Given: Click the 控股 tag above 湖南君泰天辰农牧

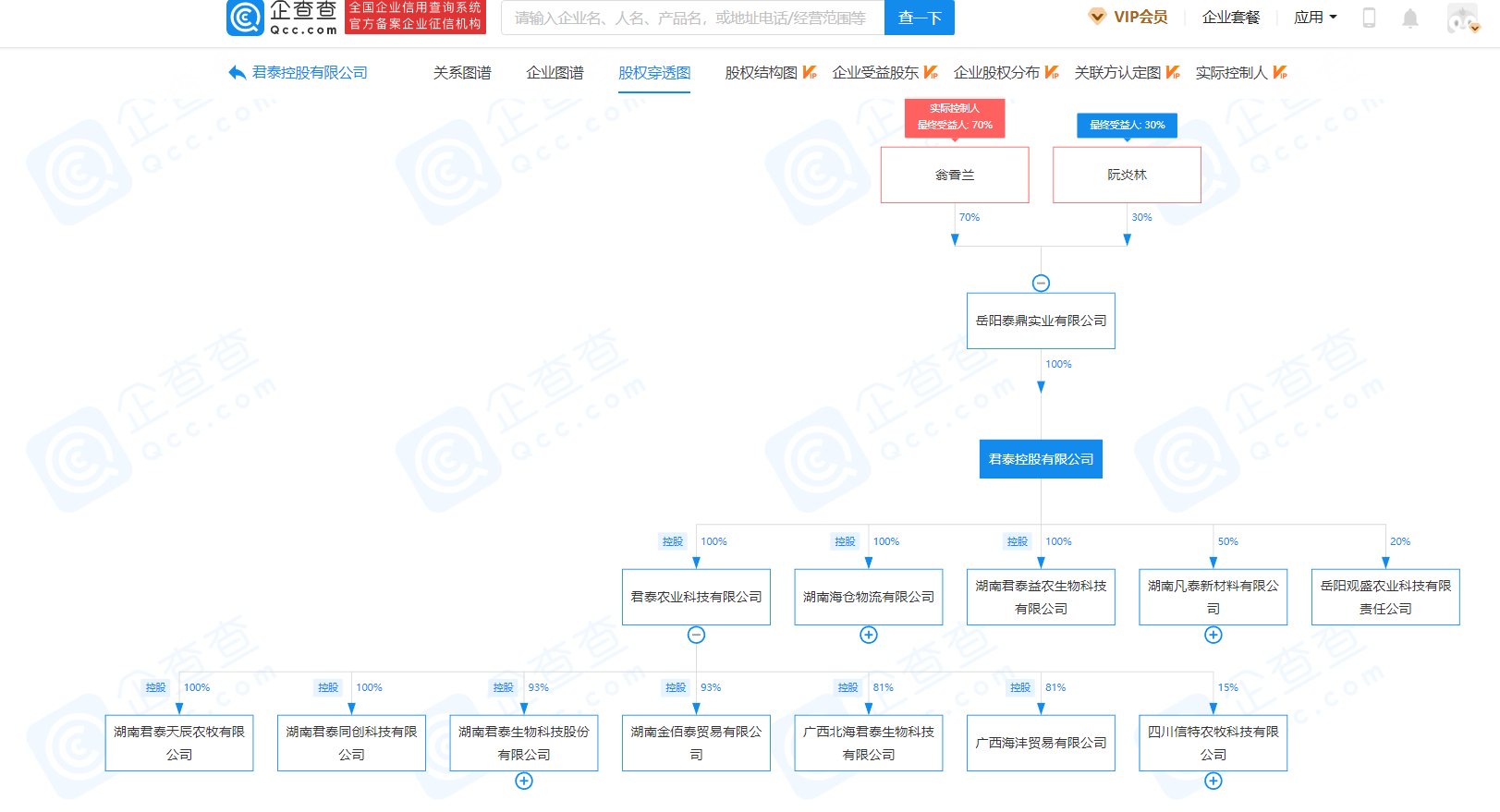Looking at the screenshot, I should click(155, 687).
